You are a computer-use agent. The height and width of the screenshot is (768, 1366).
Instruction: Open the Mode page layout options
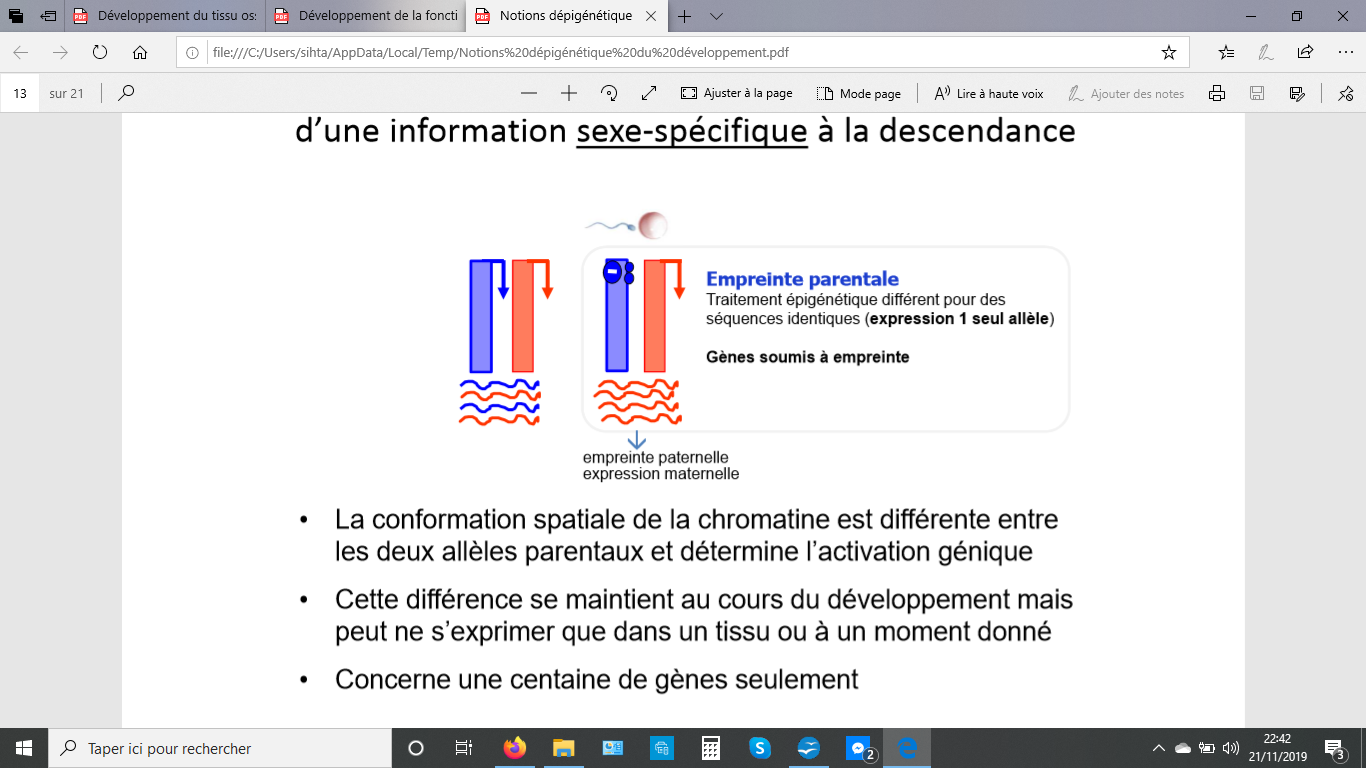tap(859, 93)
